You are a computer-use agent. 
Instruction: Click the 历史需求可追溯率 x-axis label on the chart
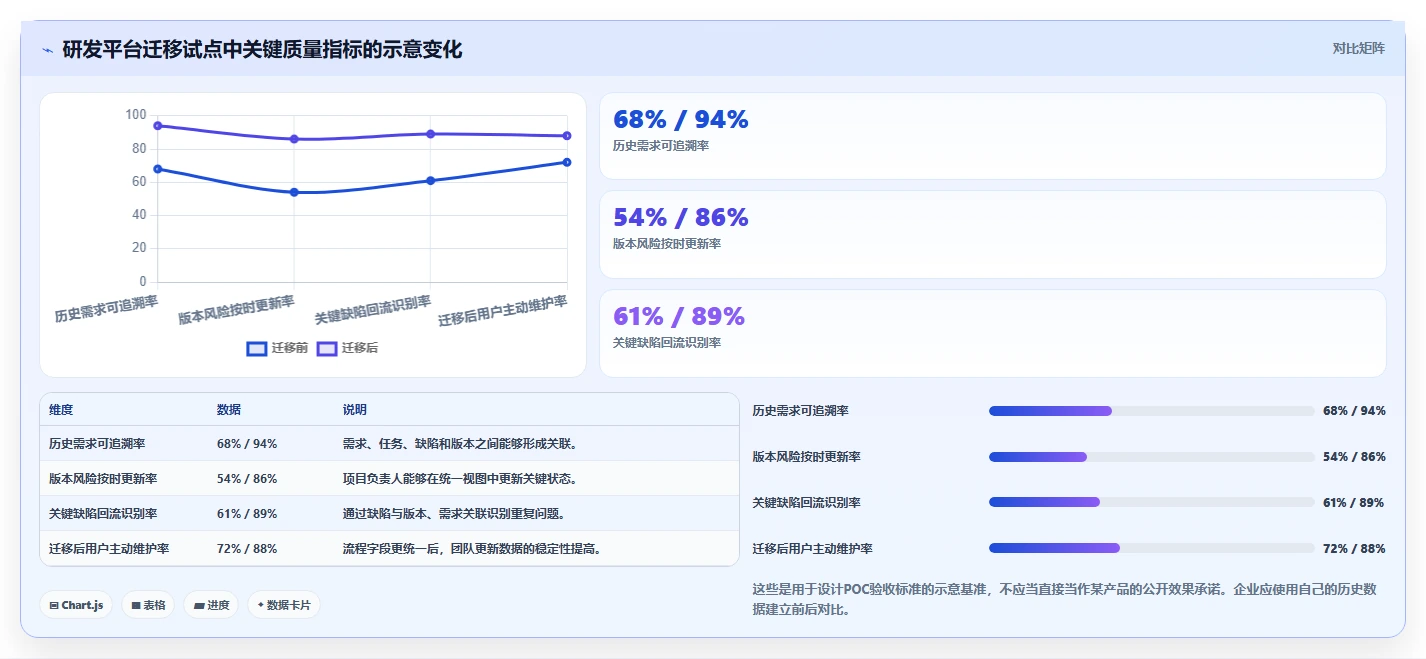(106, 309)
